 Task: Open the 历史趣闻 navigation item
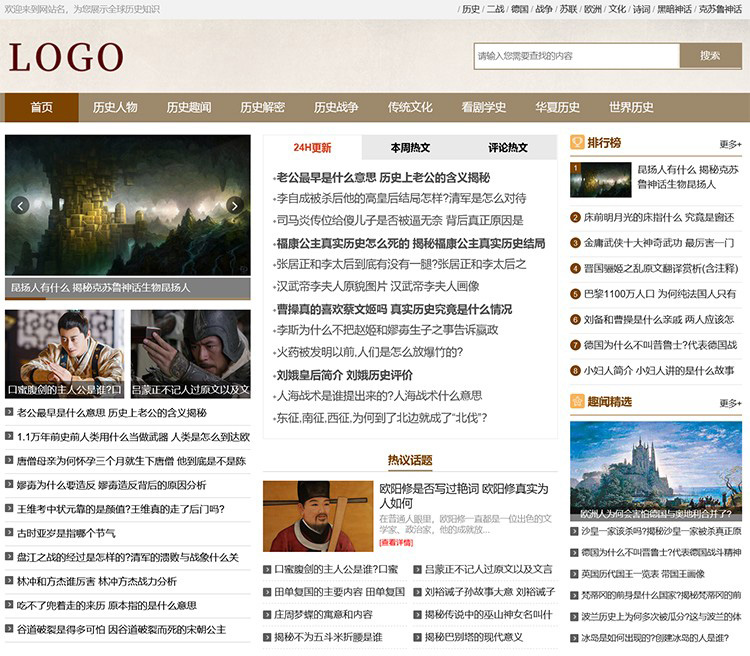click(x=189, y=107)
